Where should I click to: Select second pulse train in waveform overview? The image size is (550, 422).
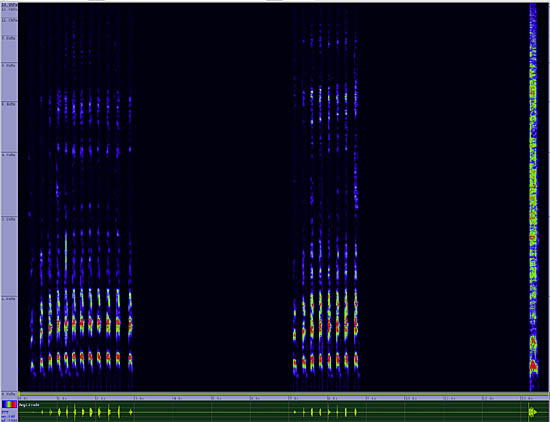point(326,412)
